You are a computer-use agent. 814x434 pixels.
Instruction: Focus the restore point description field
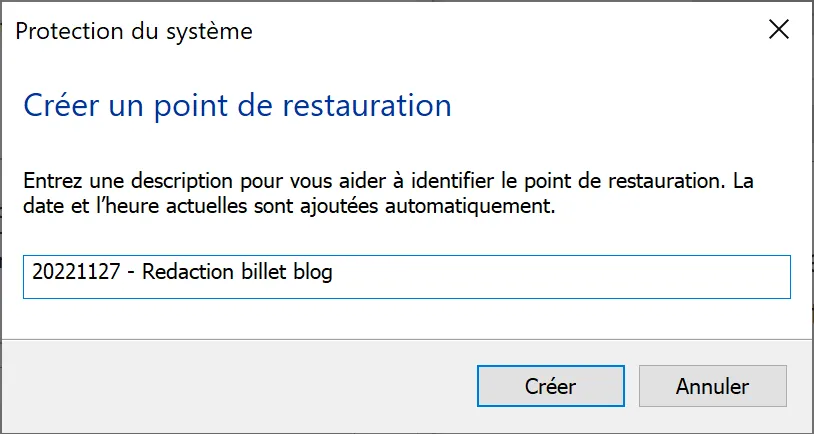[406, 277]
